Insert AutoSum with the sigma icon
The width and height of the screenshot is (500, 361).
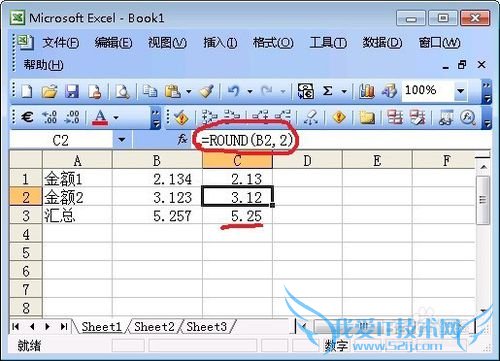pyautogui.click(x=328, y=91)
